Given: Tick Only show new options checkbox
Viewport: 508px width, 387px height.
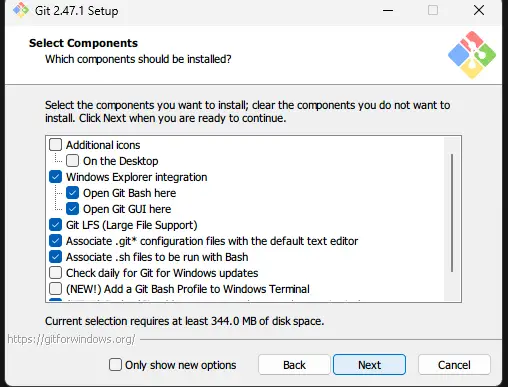Looking at the screenshot, I should (115, 365).
